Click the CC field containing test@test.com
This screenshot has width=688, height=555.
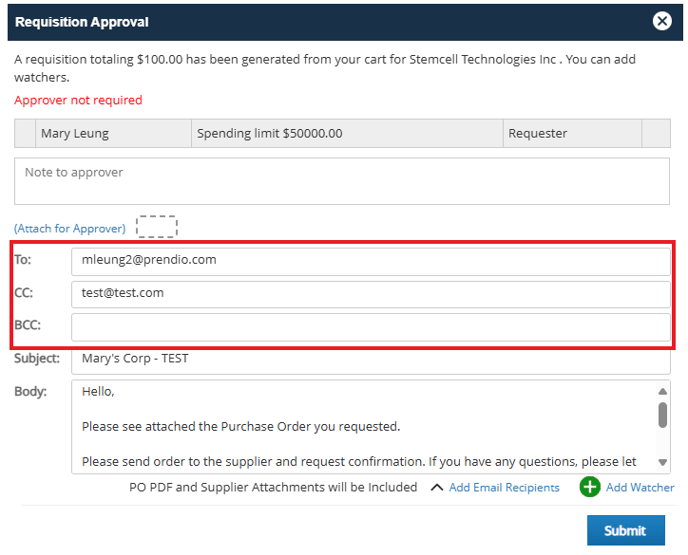point(371,294)
